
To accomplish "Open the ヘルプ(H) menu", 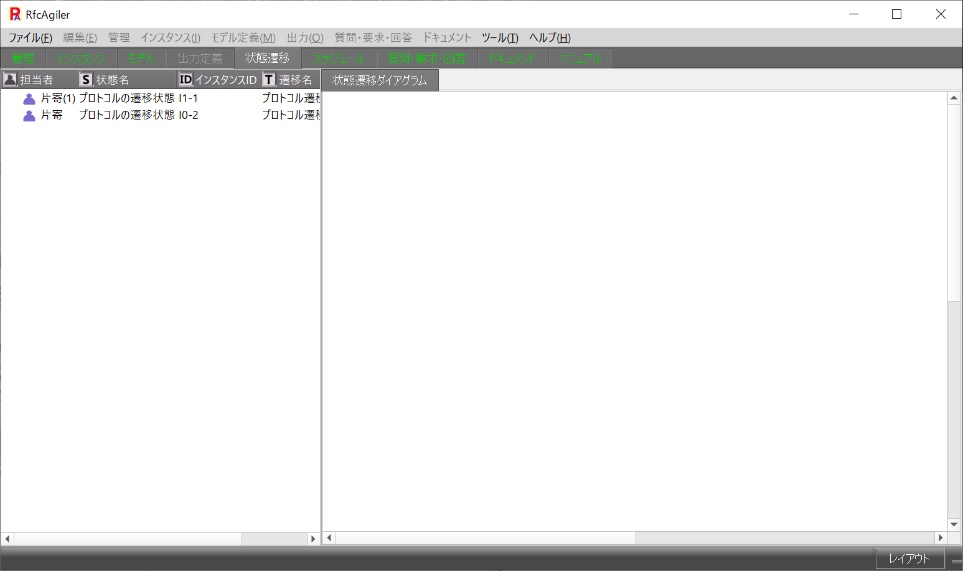I will 550,37.
